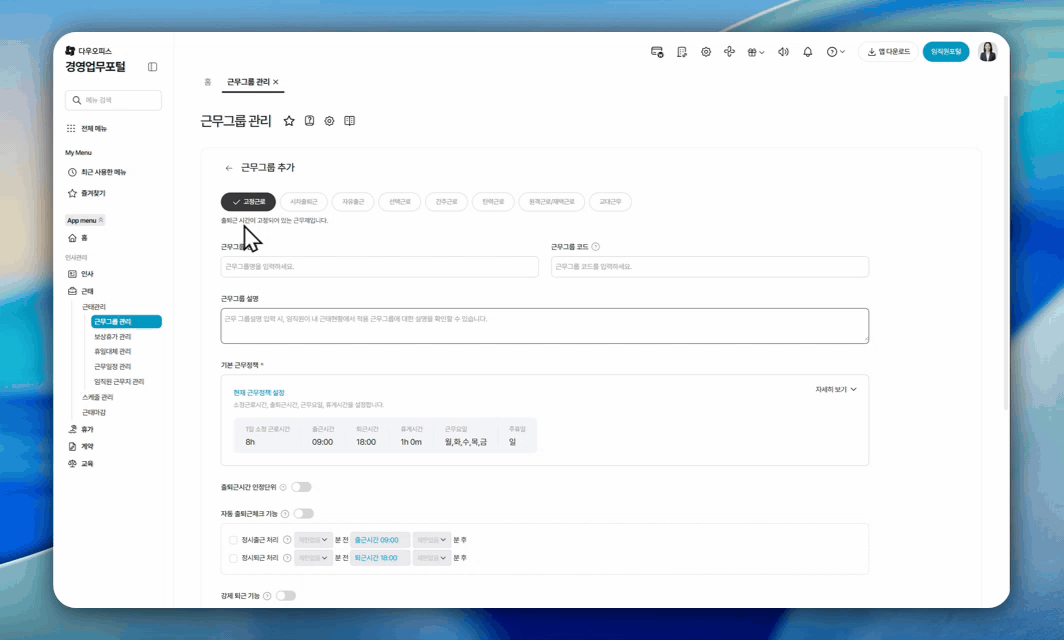Click the help icon next to 근무그룹 코드
Screen dimensions: 1064x640
596,246
